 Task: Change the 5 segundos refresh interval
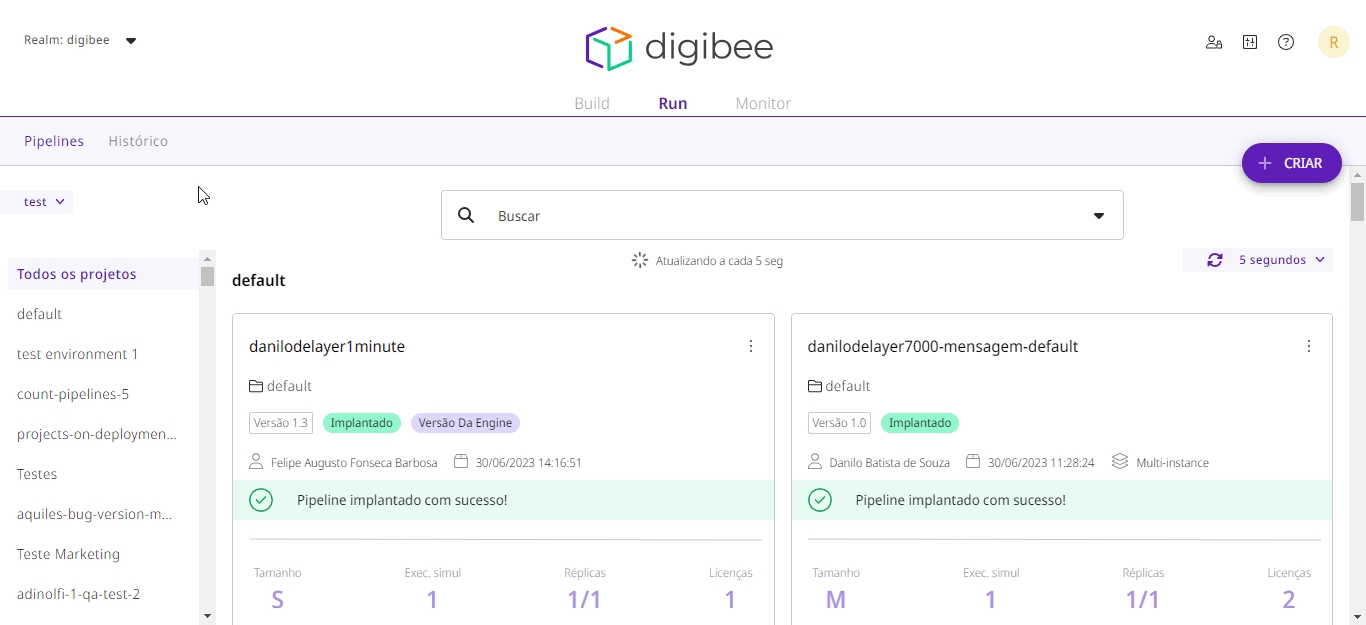point(1281,260)
